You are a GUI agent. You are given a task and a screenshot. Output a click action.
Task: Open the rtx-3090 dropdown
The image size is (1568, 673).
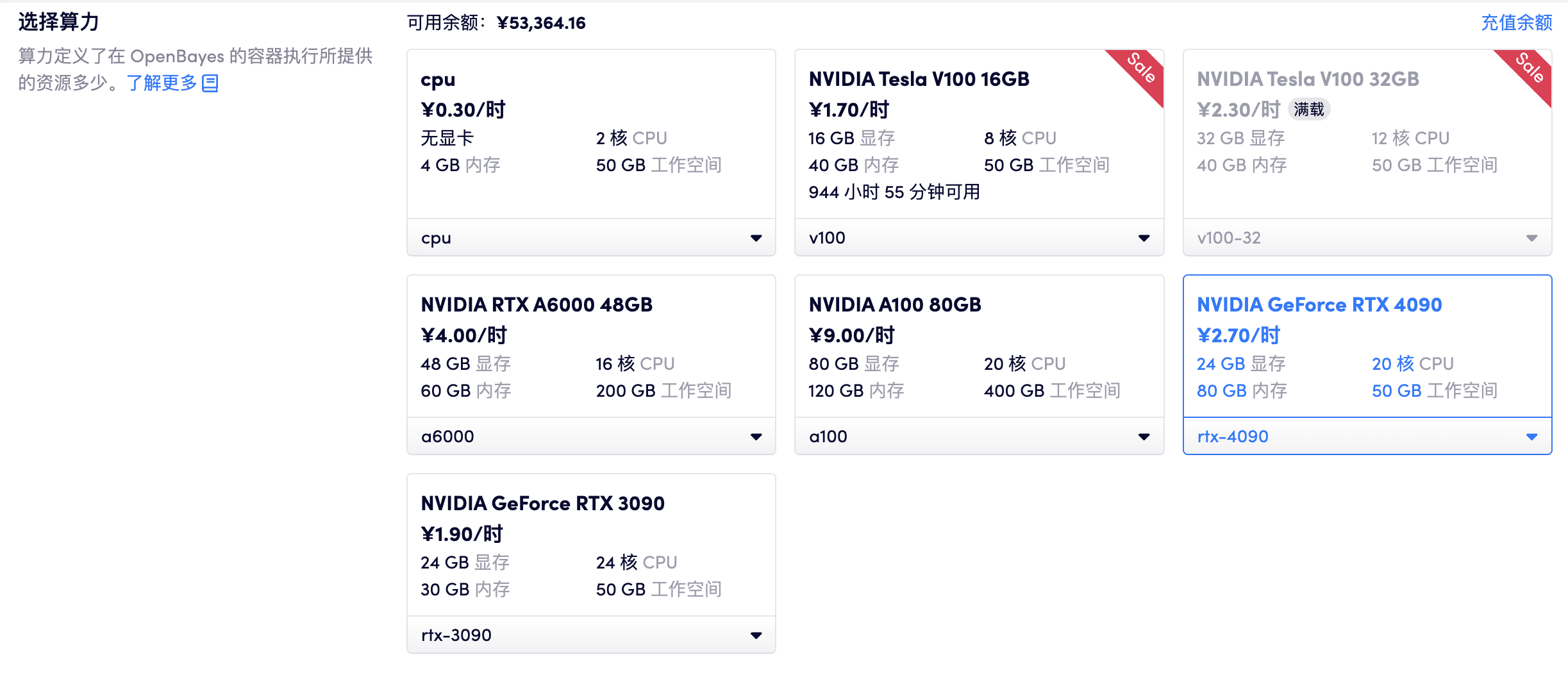pos(756,636)
